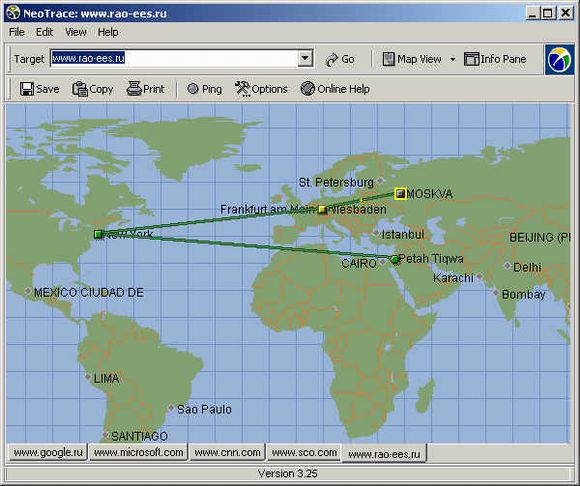Open the Target address dropdown
The height and width of the screenshot is (486, 580).
pos(305,58)
